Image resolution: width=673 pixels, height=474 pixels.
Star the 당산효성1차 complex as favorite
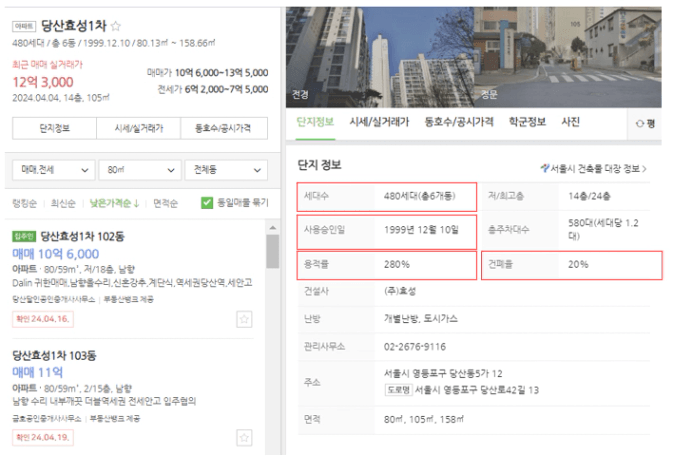tap(115, 26)
